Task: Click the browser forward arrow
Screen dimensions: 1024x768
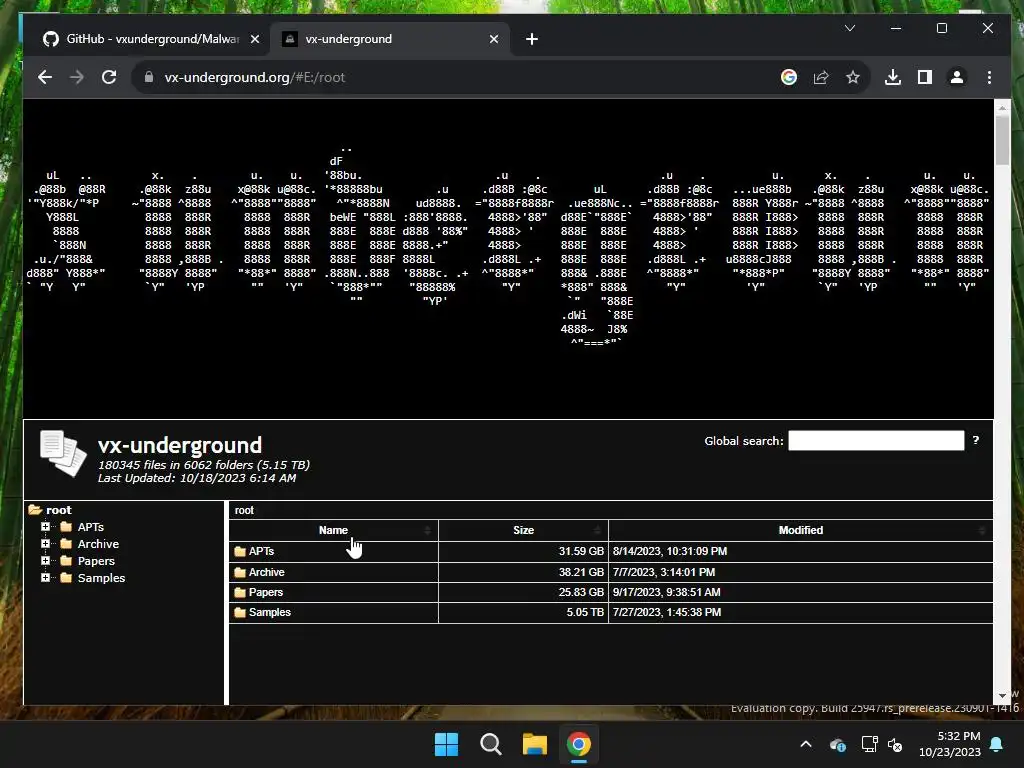Action: (x=76, y=77)
